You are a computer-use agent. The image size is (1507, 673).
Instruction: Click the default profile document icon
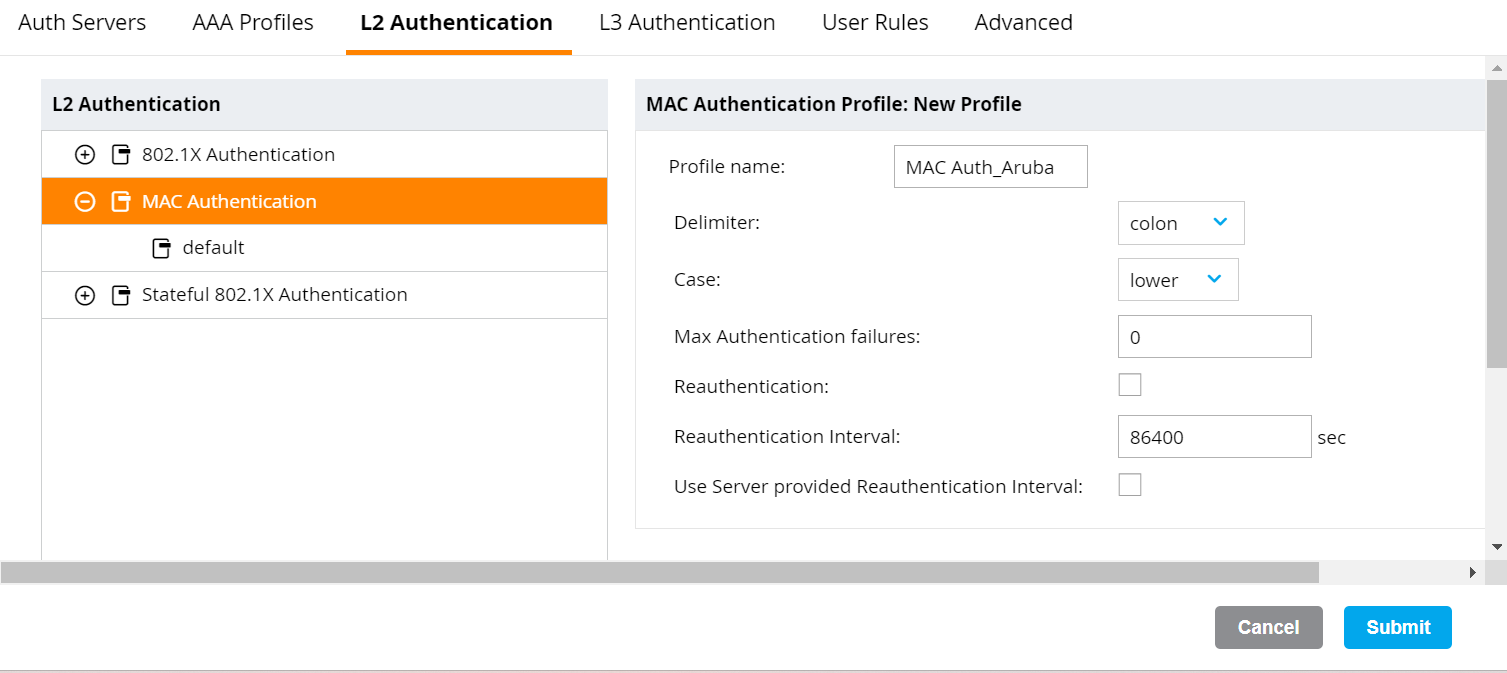coord(161,248)
